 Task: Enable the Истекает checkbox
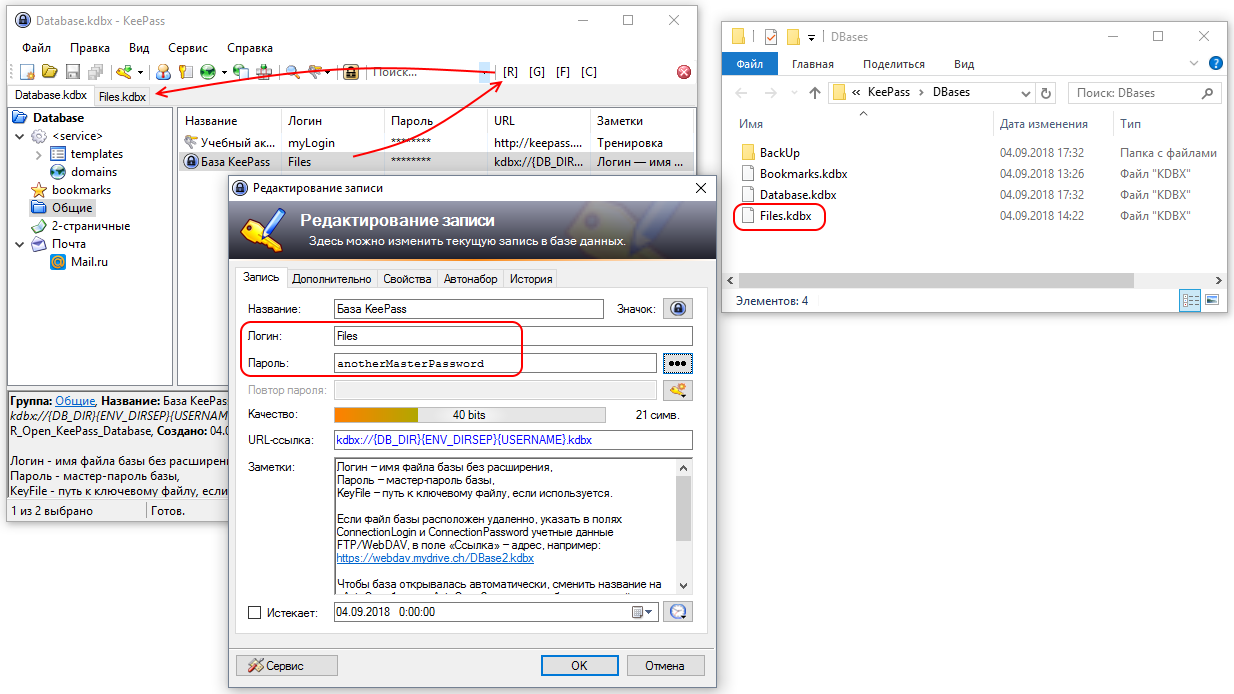254,612
